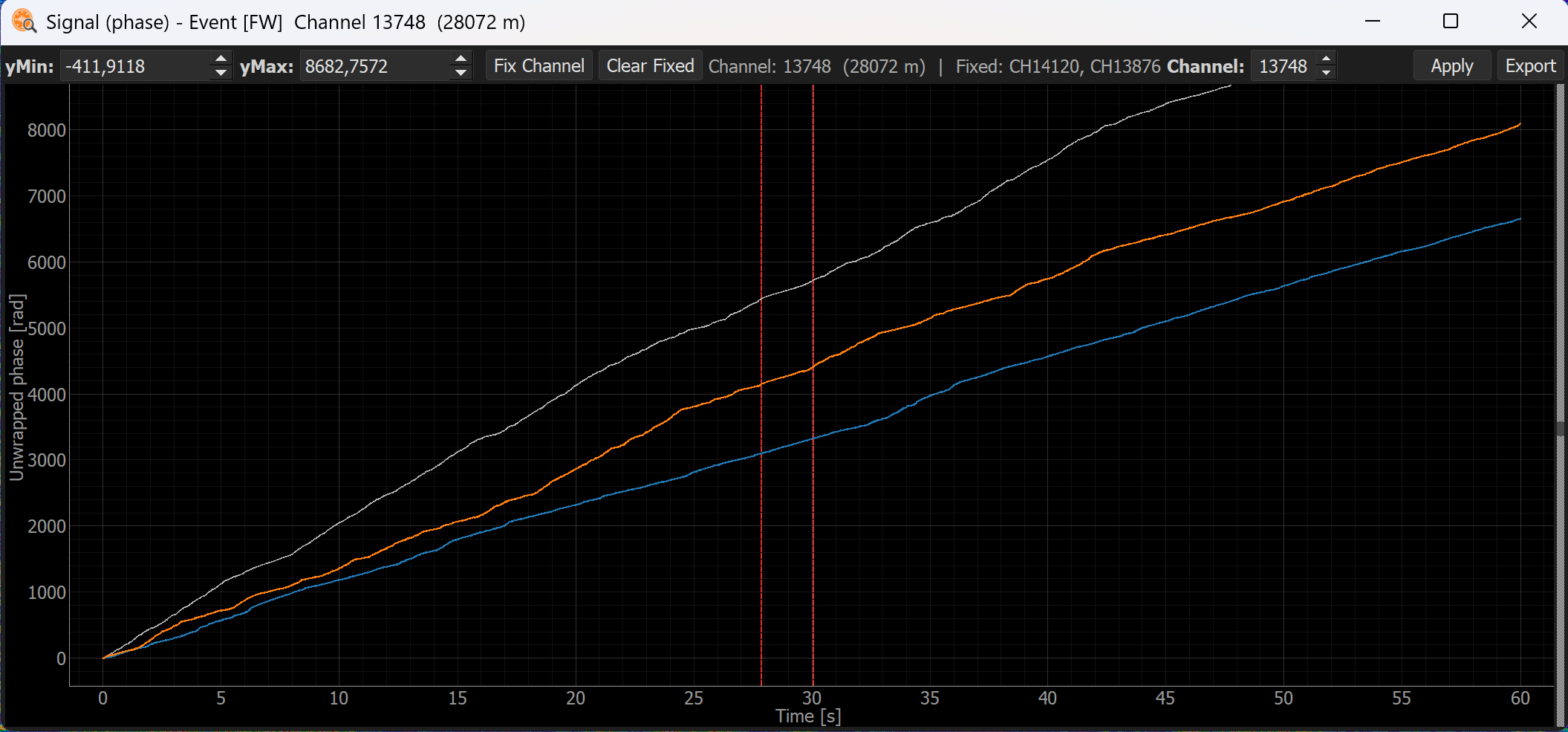This screenshot has width=1568, height=732.
Task: Increment Channel number with up arrow
Action: (1327, 59)
